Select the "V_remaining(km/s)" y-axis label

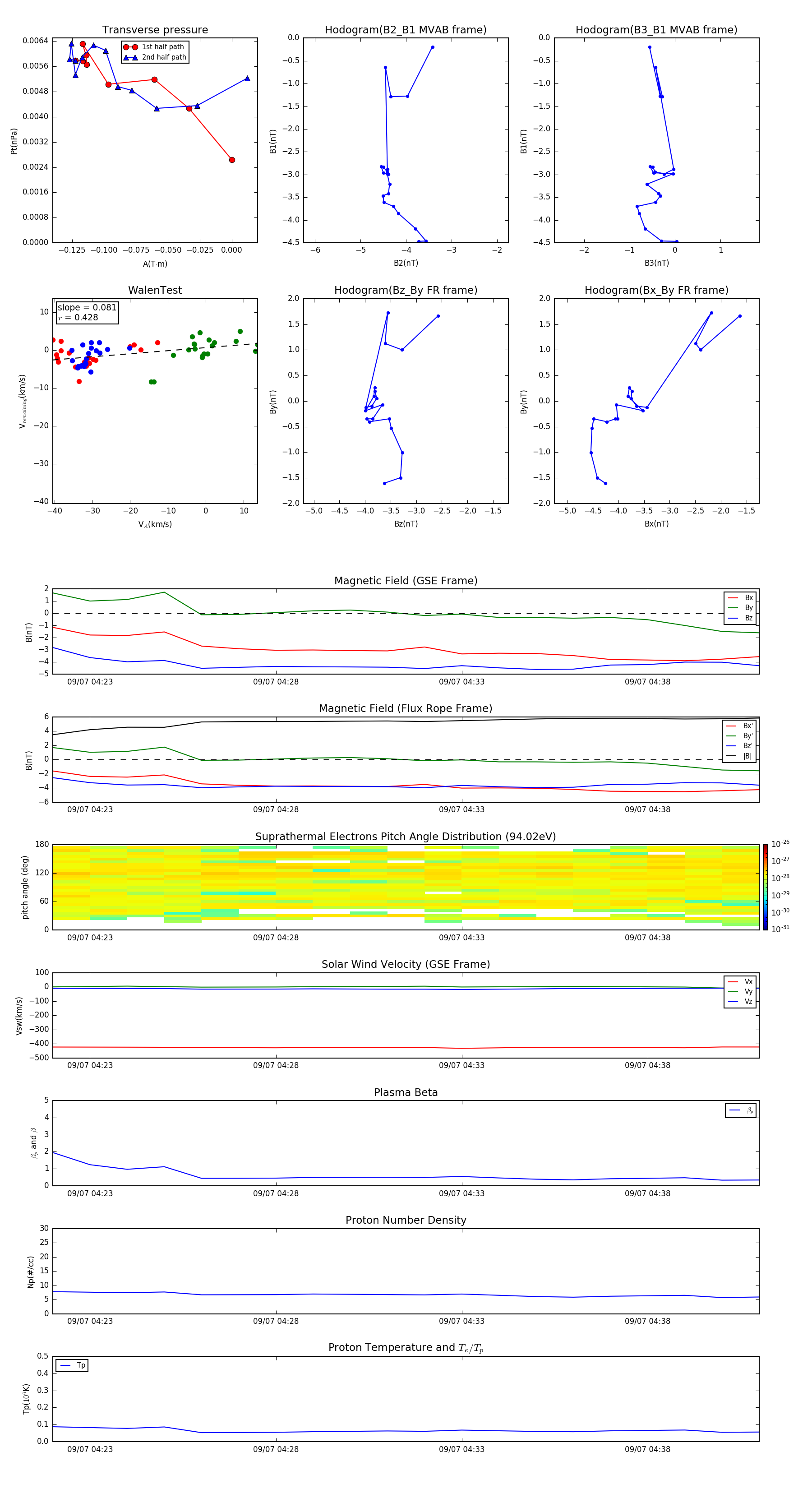click(x=22, y=401)
